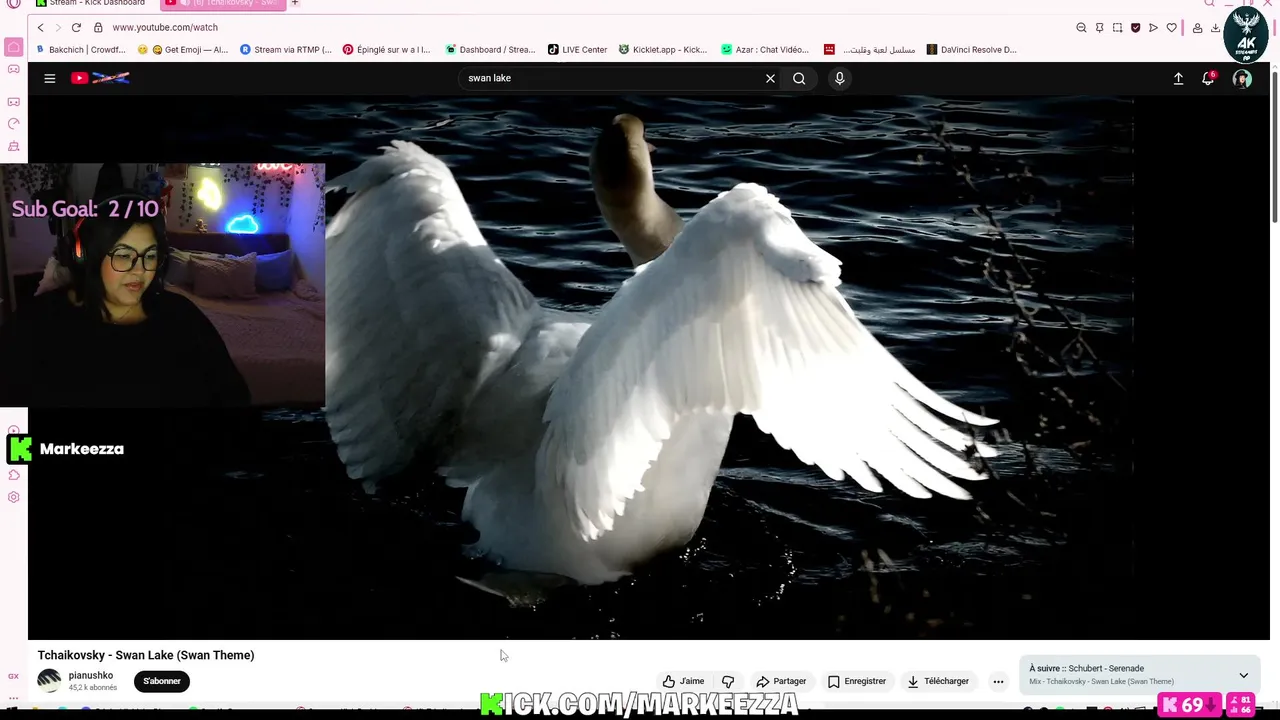Screen dimensions: 1280x720
Task: Click the Opera home sidebar icon
Action: [x=13, y=47]
